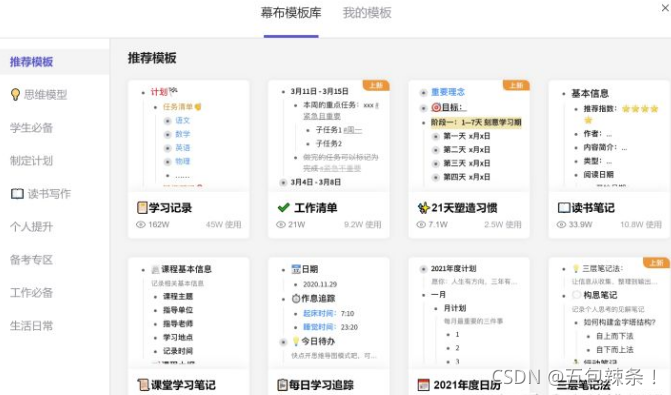
Task: Click 45W 使用 count on 学习记录
Action: point(223,224)
